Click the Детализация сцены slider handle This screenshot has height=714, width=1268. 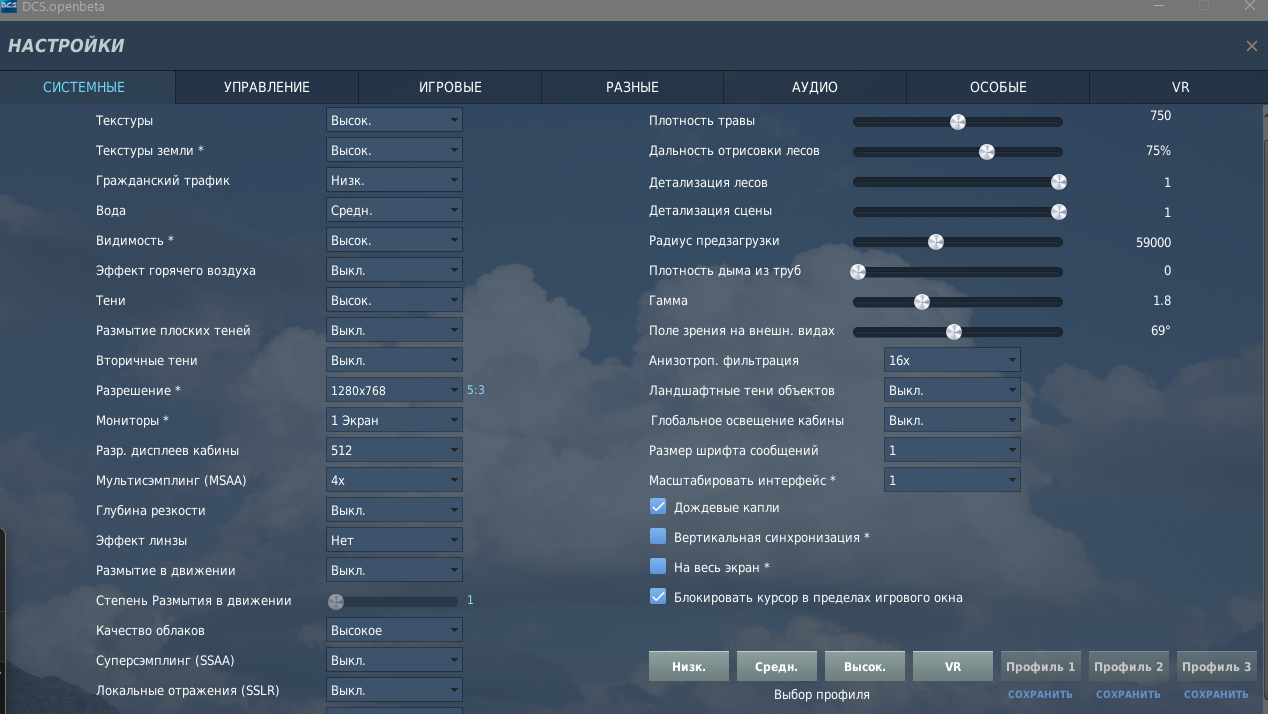[1058, 212]
